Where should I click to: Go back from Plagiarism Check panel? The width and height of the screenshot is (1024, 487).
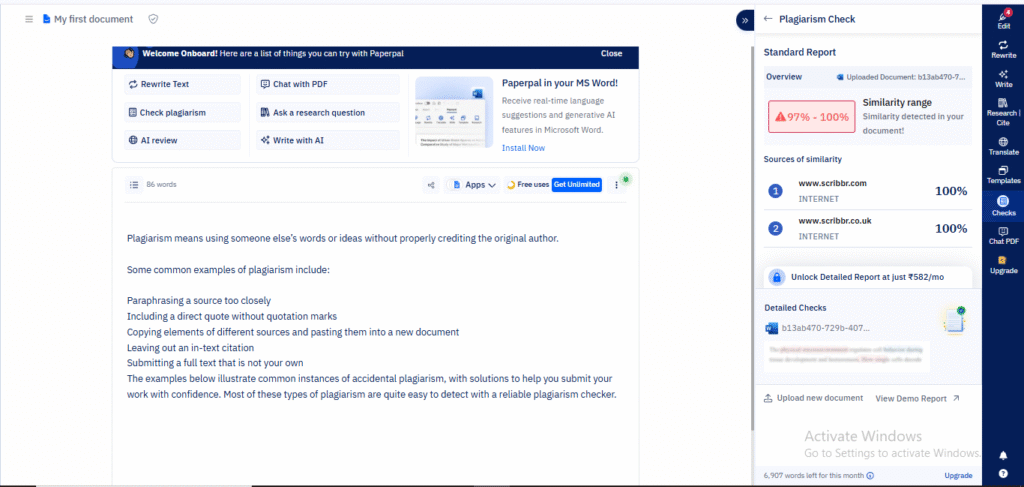point(768,19)
